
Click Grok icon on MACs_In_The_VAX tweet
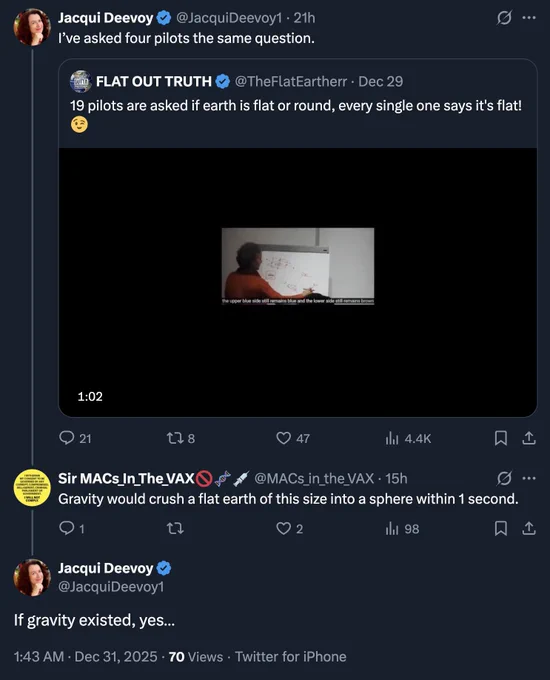(x=504, y=478)
